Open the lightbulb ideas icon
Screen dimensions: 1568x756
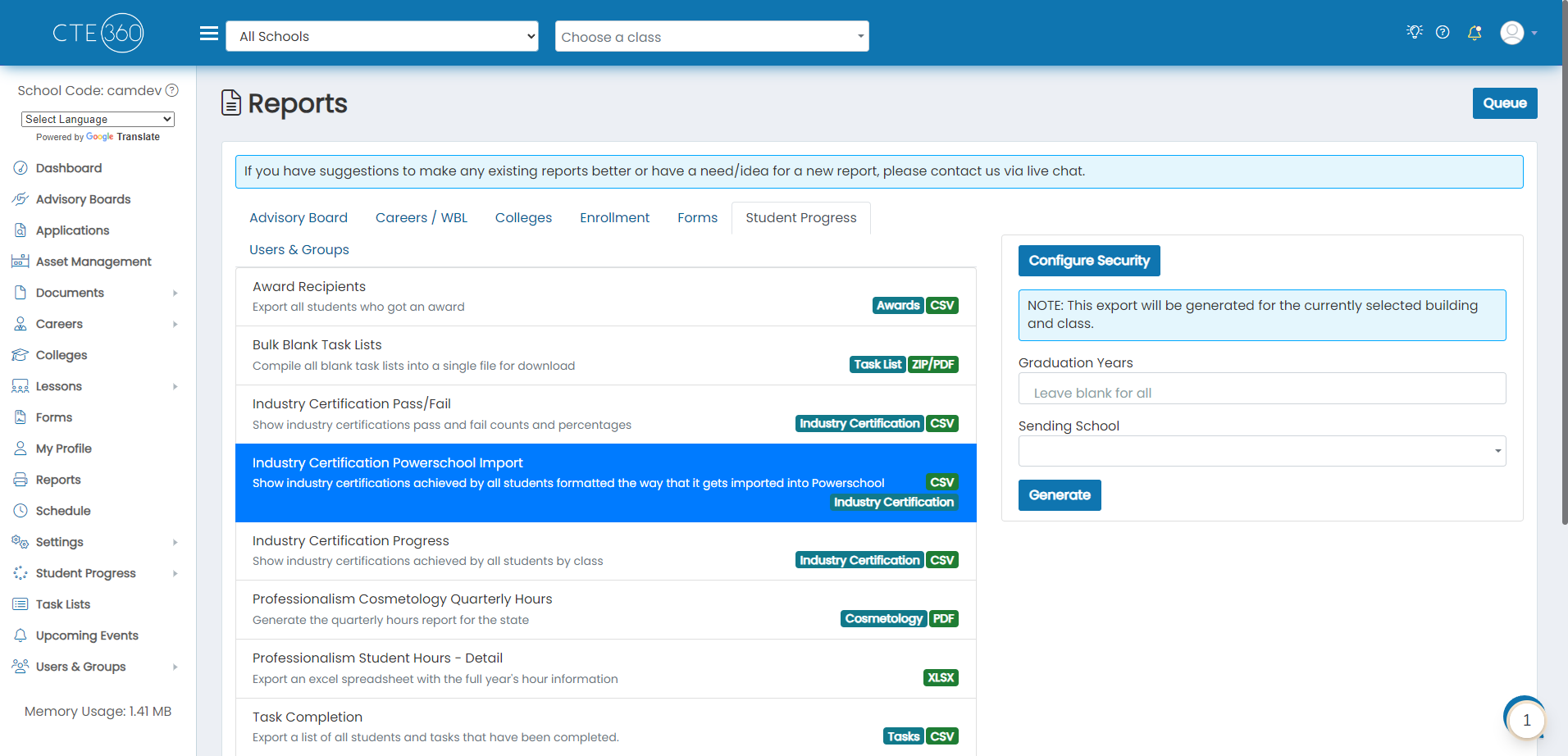click(x=1414, y=32)
